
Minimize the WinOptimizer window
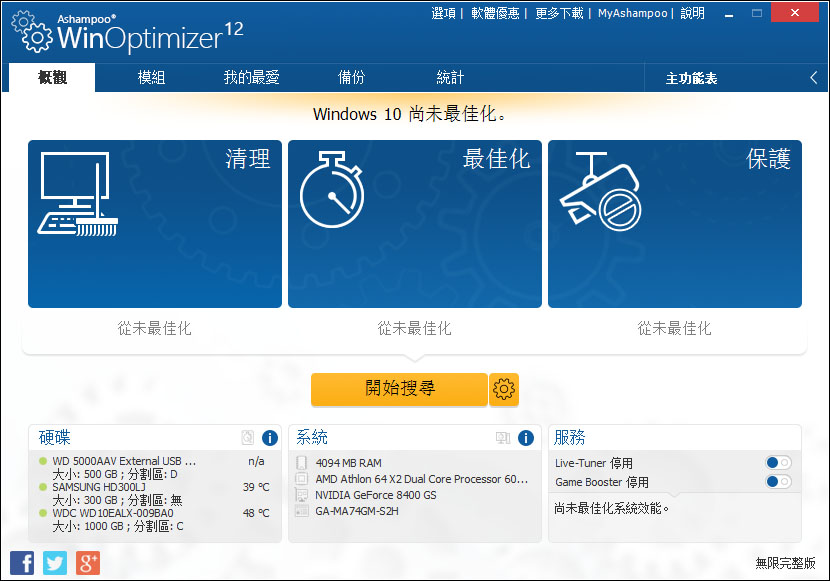click(729, 14)
